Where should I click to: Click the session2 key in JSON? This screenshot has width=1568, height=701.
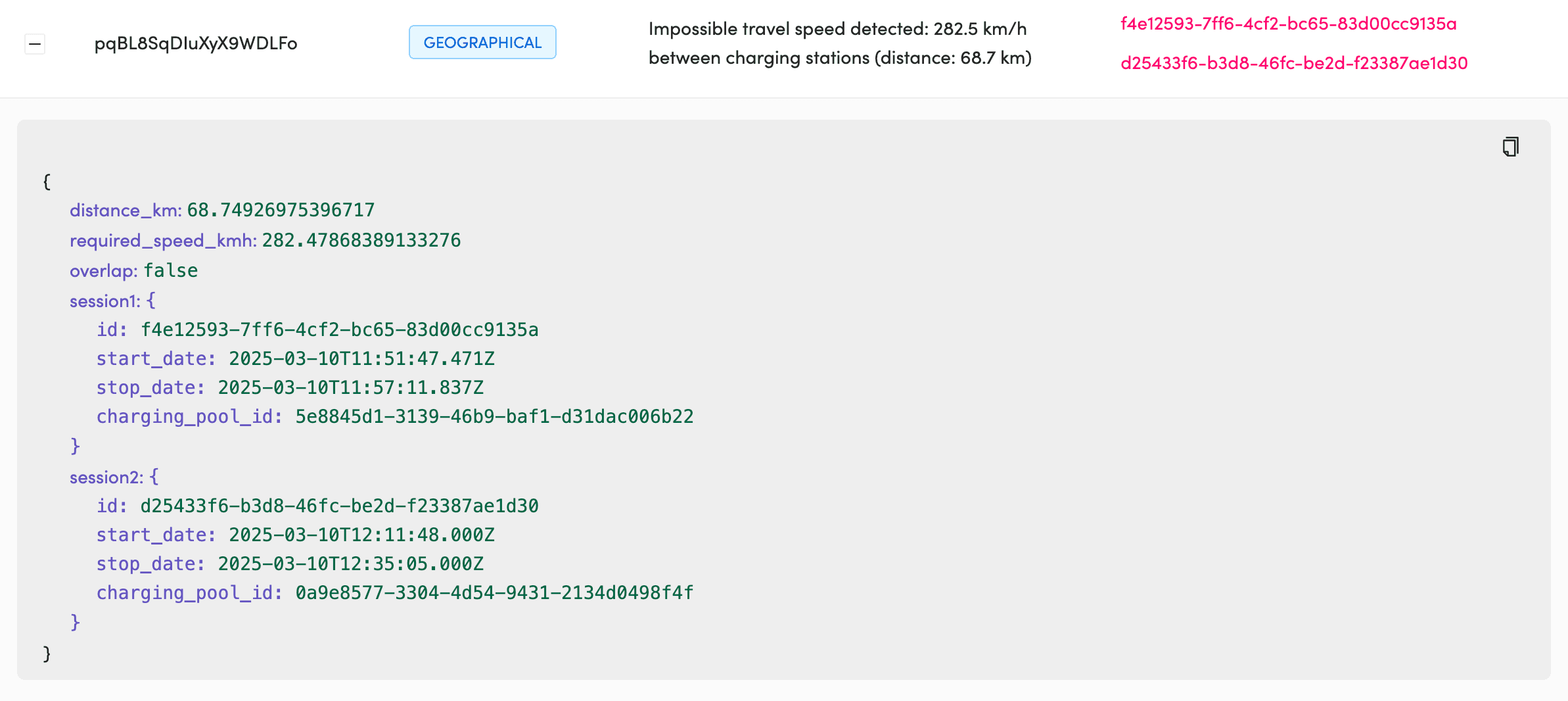105,477
